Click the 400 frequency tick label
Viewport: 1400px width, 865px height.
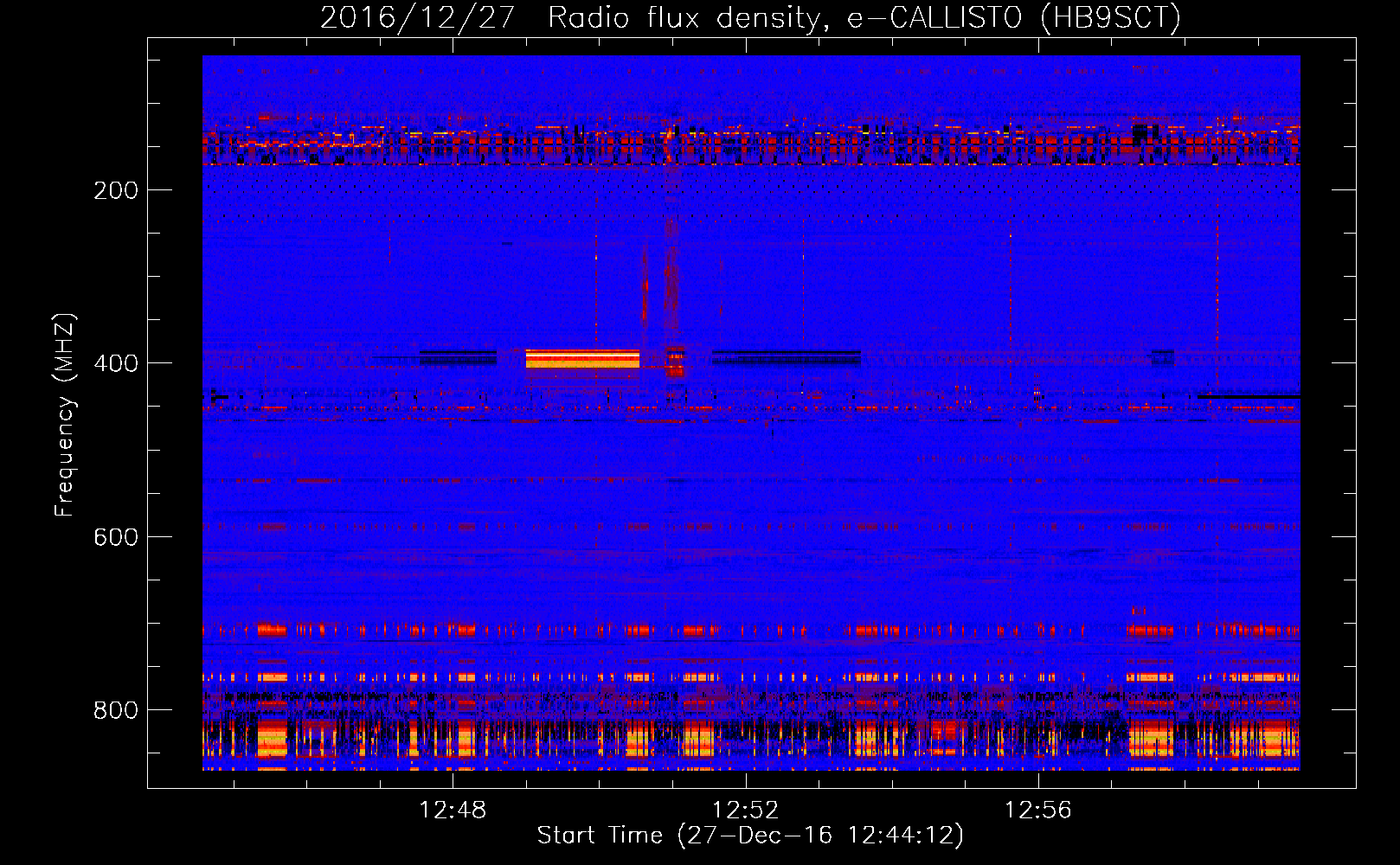[x=116, y=363]
